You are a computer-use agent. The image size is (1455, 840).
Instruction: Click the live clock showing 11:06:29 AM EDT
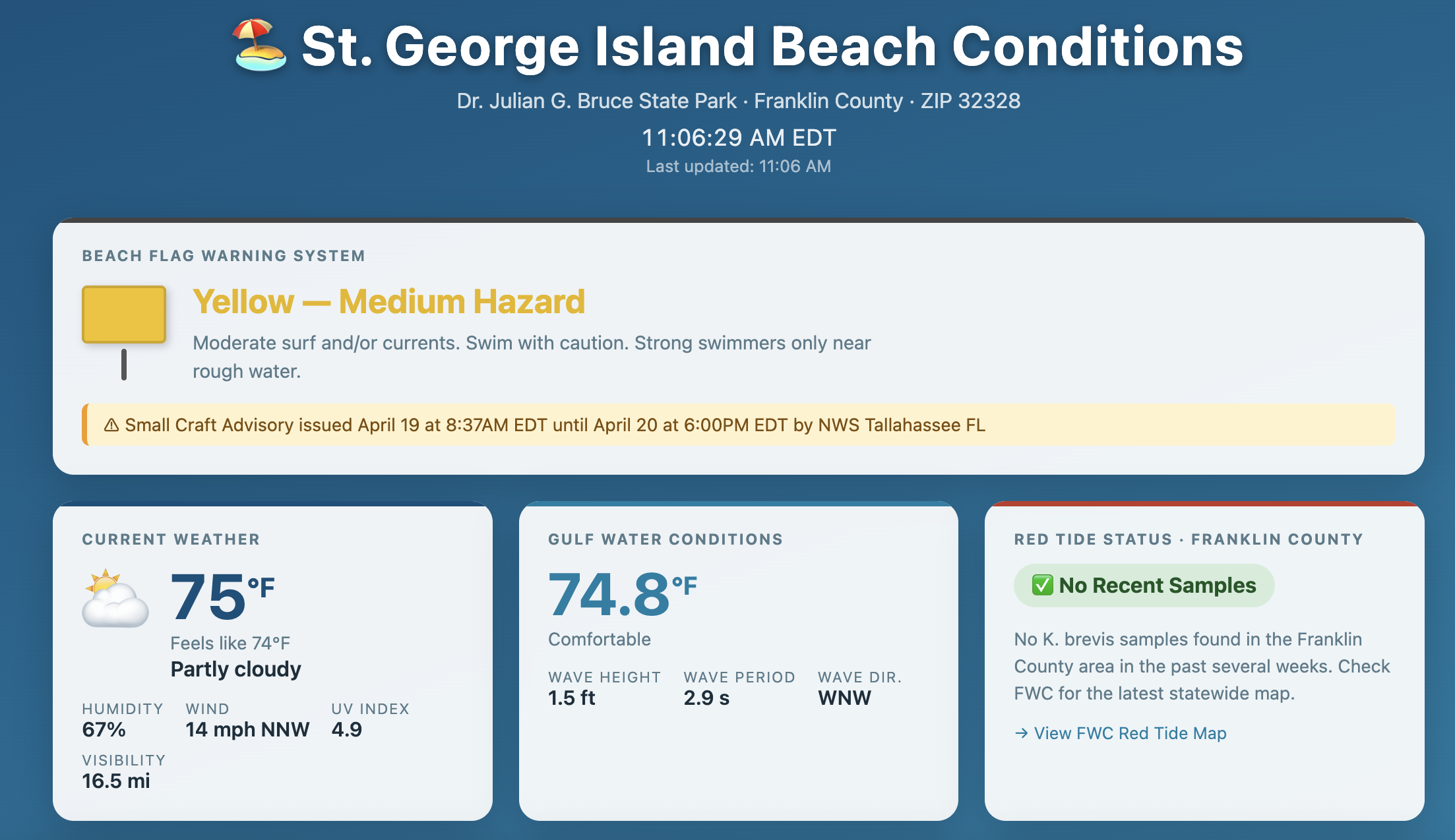click(x=739, y=138)
